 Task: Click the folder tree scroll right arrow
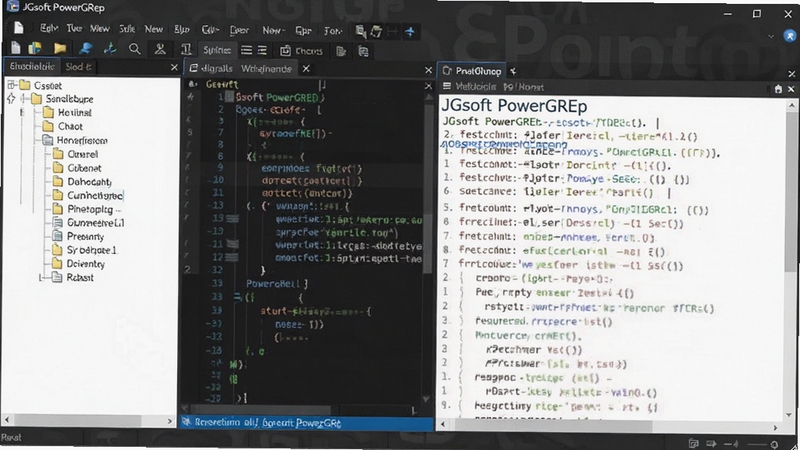170,421
